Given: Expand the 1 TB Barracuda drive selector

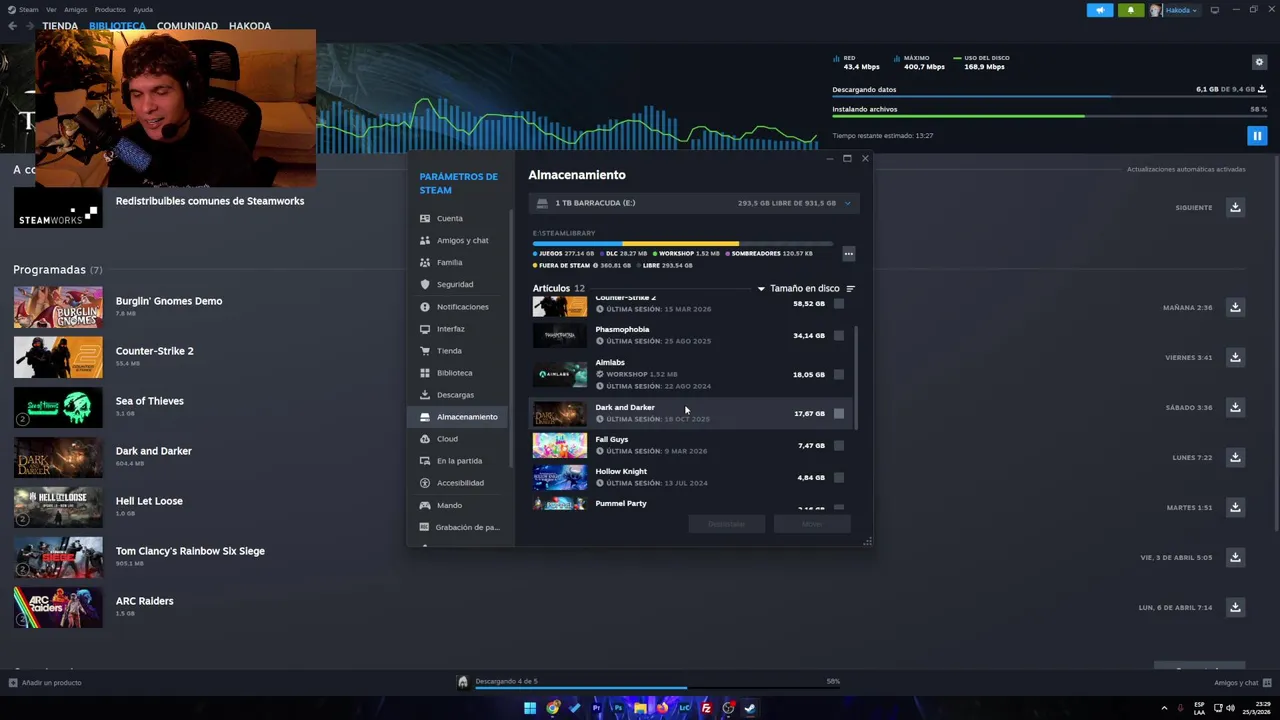Looking at the screenshot, I should click(694, 203).
